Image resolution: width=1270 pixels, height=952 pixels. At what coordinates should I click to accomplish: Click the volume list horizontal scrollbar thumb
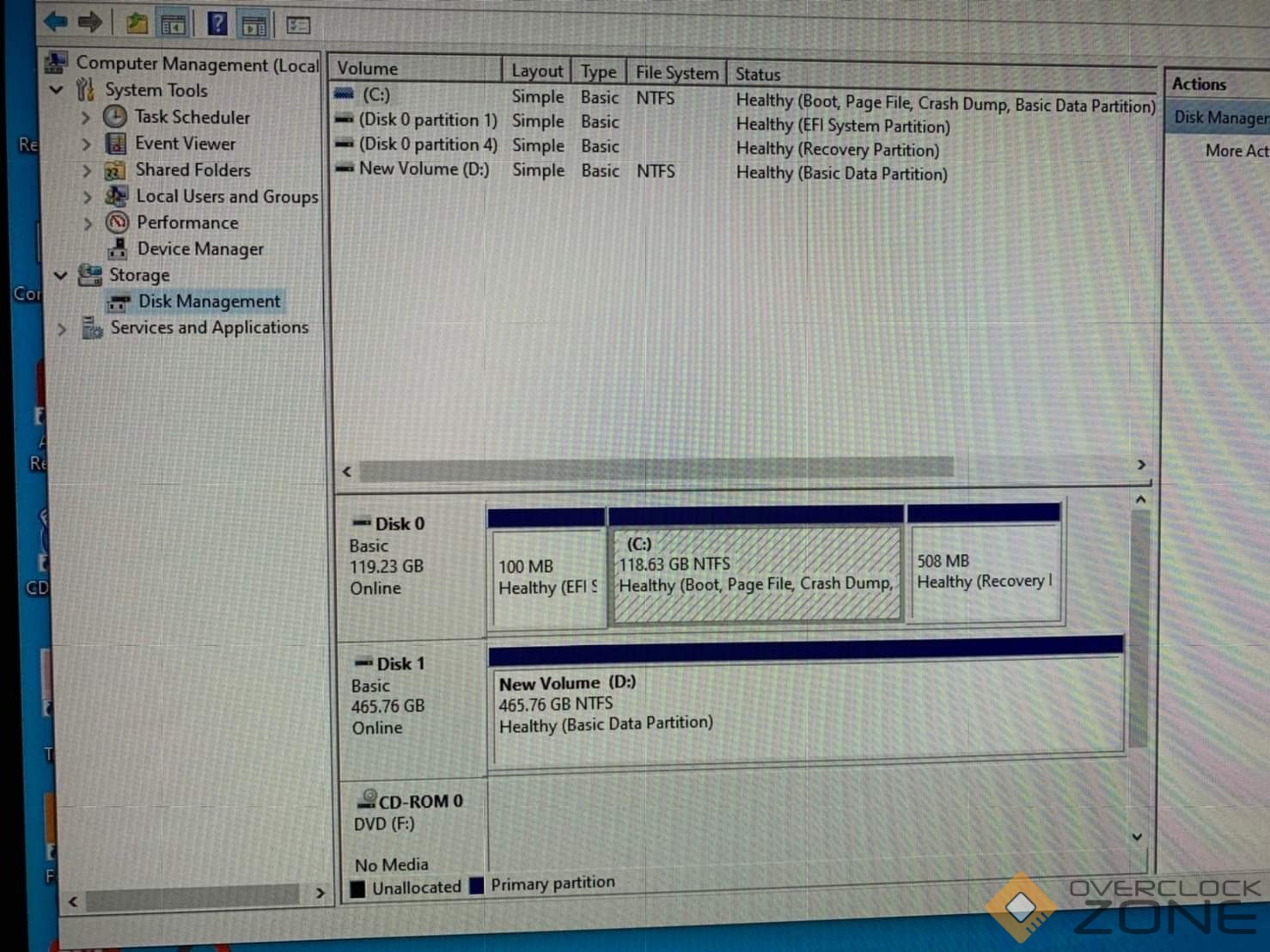tap(656, 468)
